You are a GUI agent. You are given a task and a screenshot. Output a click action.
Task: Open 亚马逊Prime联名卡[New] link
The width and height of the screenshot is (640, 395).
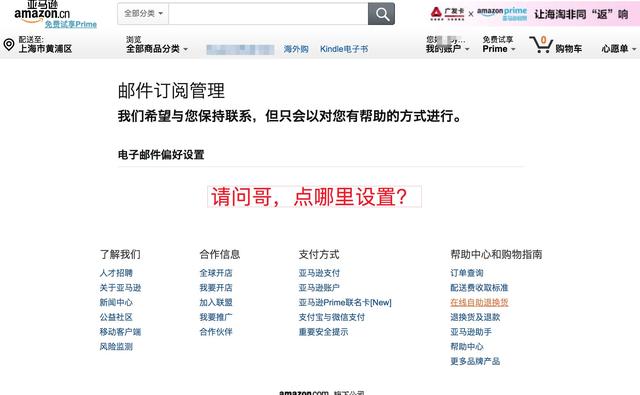coord(345,302)
